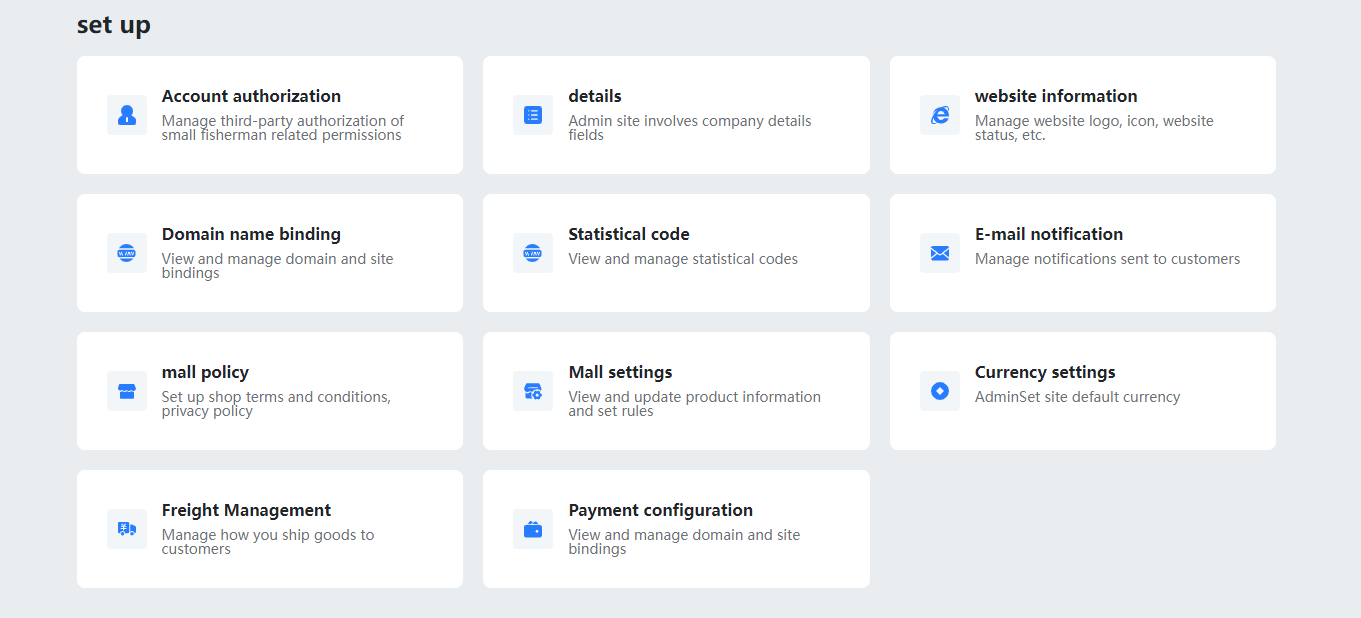This screenshot has width=1361, height=618.
Task: Click the Freight Management truck icon
Action: tap(127, 529)
